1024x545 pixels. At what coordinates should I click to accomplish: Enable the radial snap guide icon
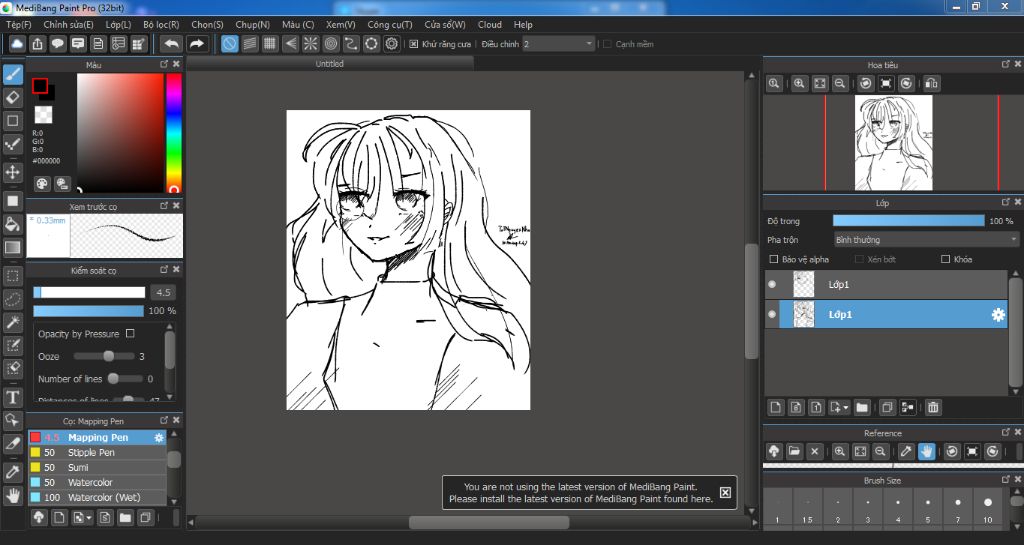coord(310,44)
